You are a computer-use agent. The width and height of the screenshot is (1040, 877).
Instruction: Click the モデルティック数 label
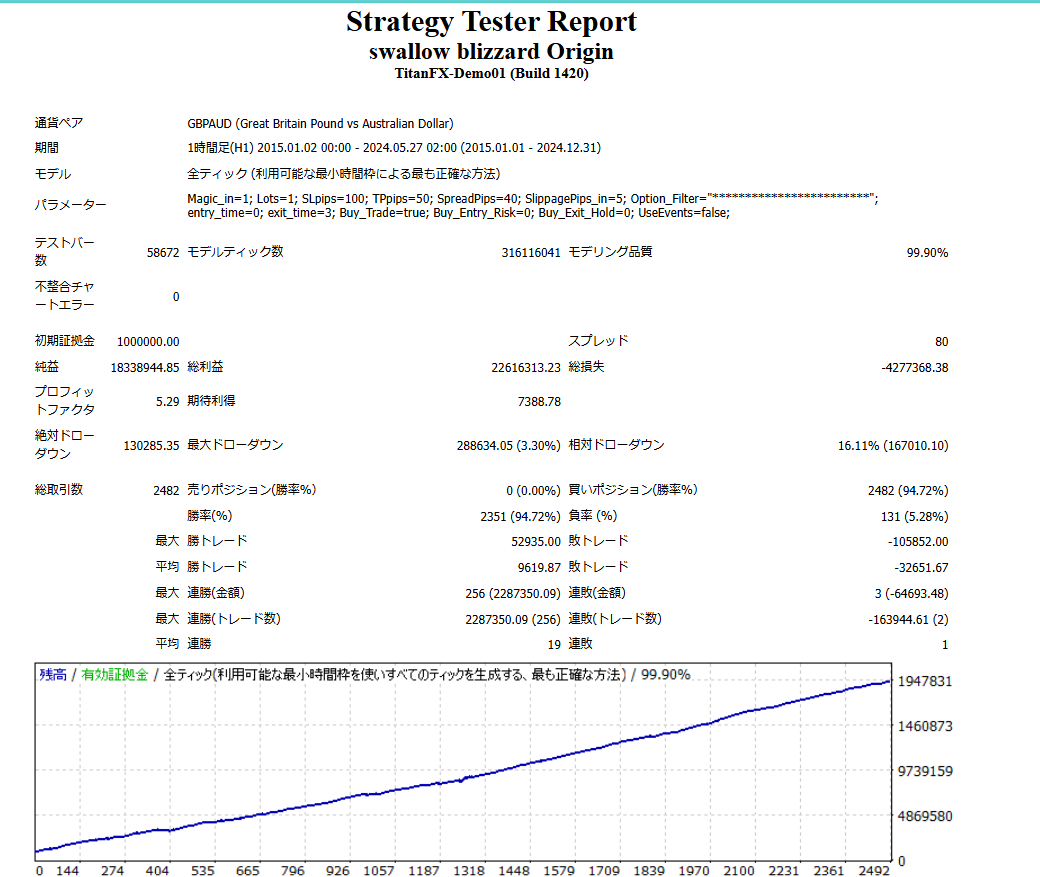click(235, 252)
